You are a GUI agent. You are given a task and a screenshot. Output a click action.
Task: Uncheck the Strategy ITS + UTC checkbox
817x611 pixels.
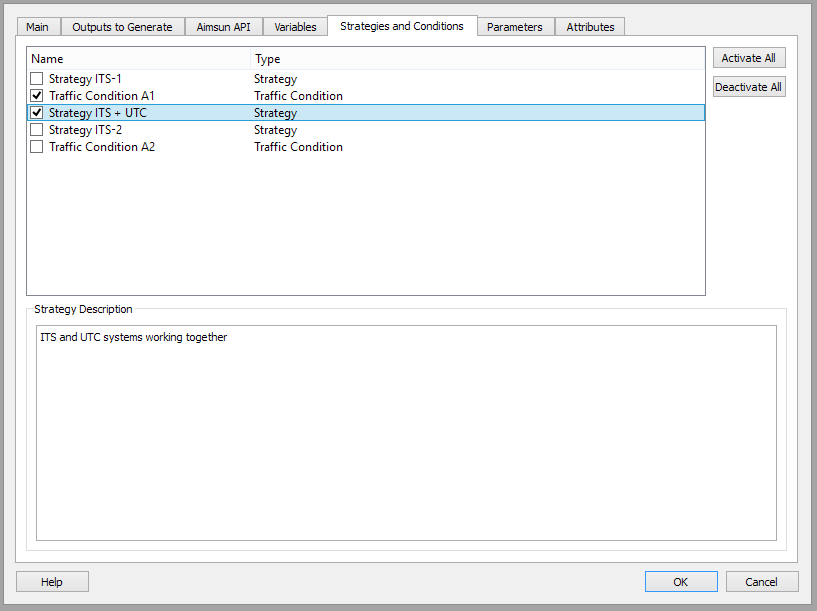pyautogui.click(x=37, y=113)
